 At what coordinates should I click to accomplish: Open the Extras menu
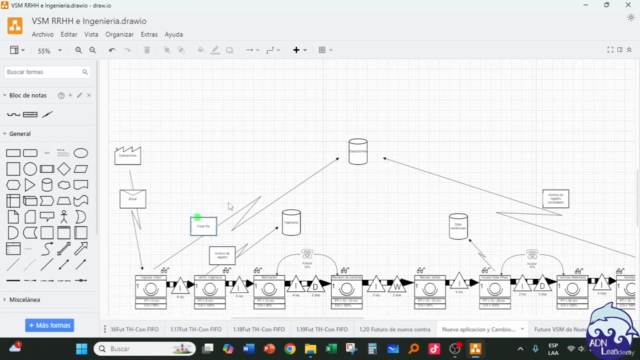tap(149, 35)
